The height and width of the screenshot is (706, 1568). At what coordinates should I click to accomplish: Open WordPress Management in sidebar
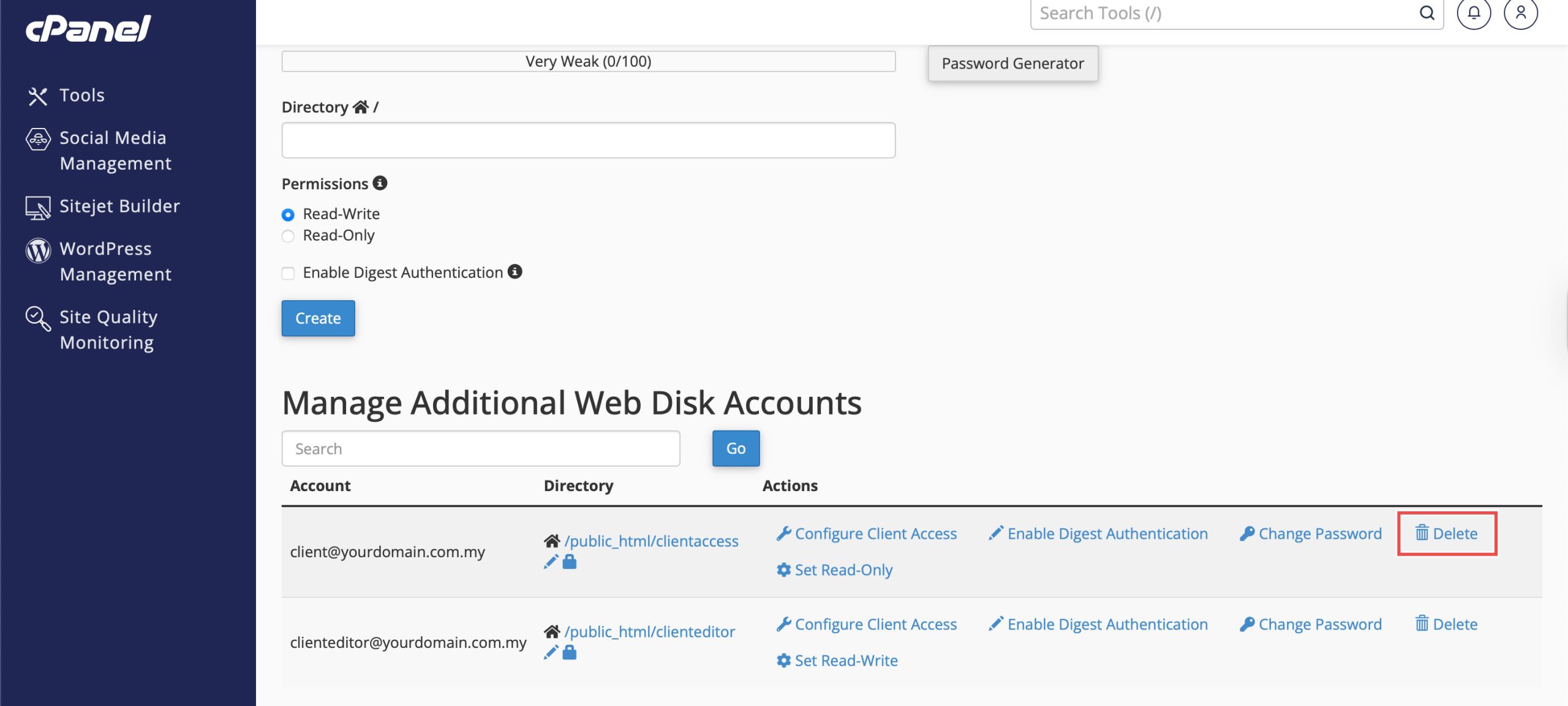tap(105, 261)
